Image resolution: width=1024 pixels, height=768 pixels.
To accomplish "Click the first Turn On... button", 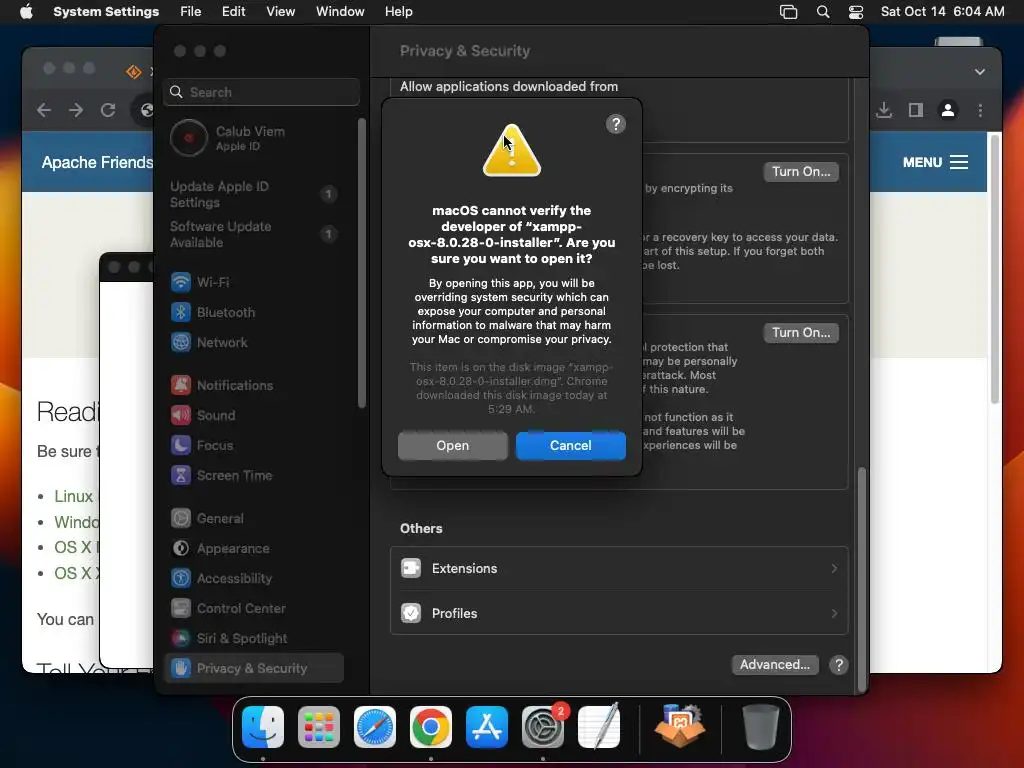I will pyautogui.click(x=801, y=172).
